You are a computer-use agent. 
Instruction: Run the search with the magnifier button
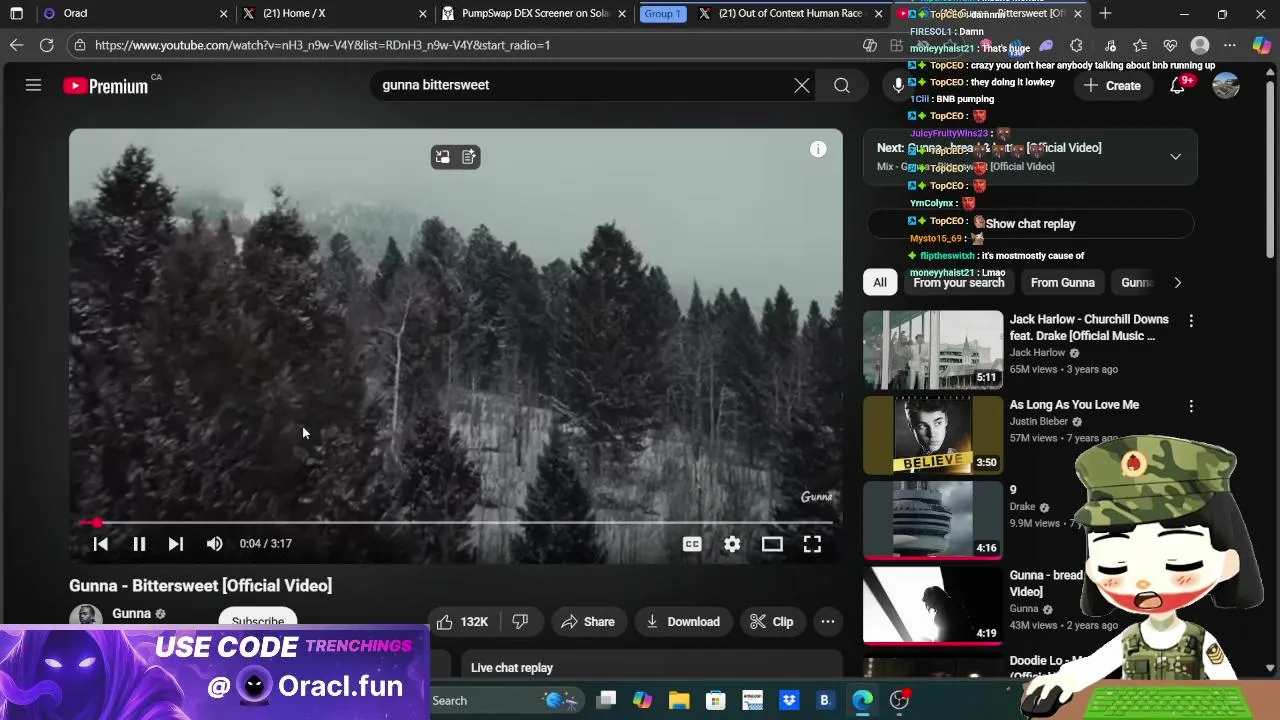click(842, 85)
